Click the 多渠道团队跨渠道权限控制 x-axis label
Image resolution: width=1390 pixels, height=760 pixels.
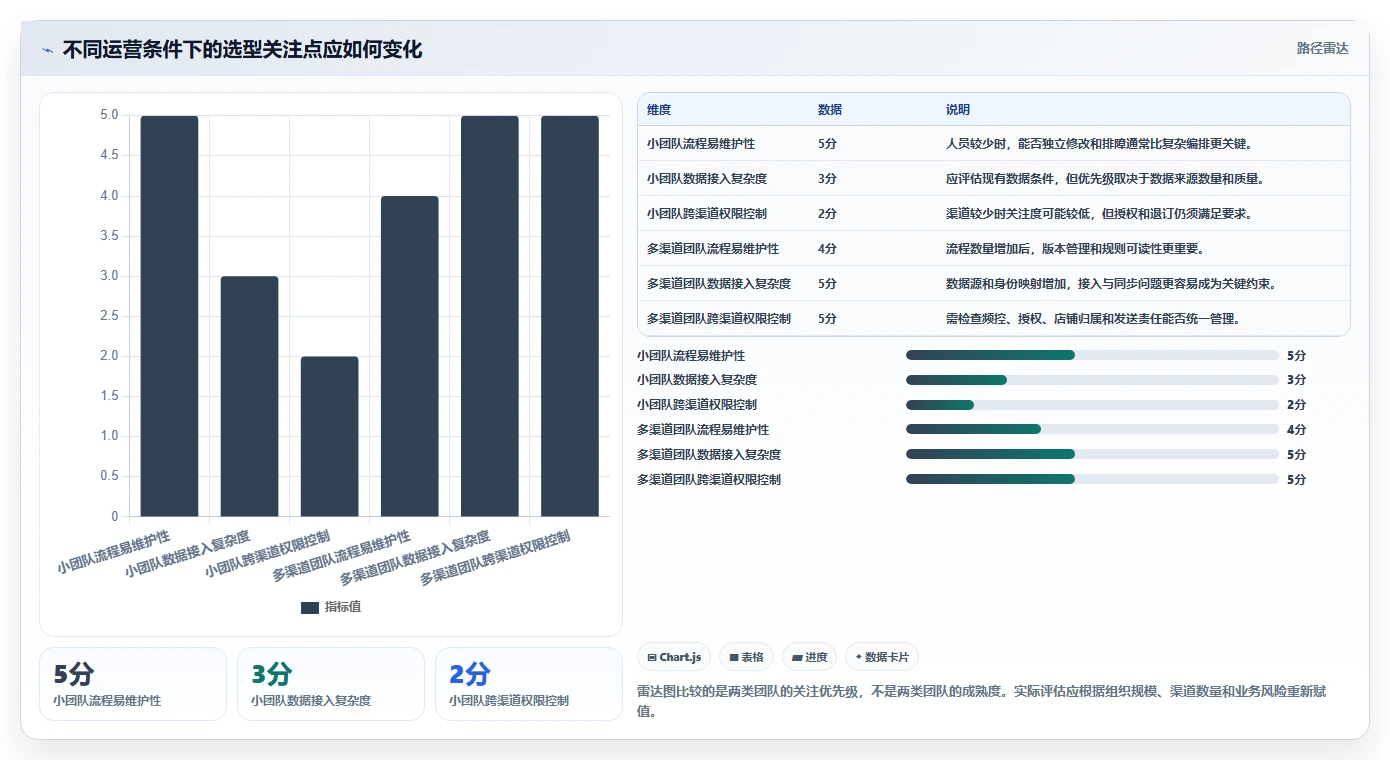click(495, 558)
